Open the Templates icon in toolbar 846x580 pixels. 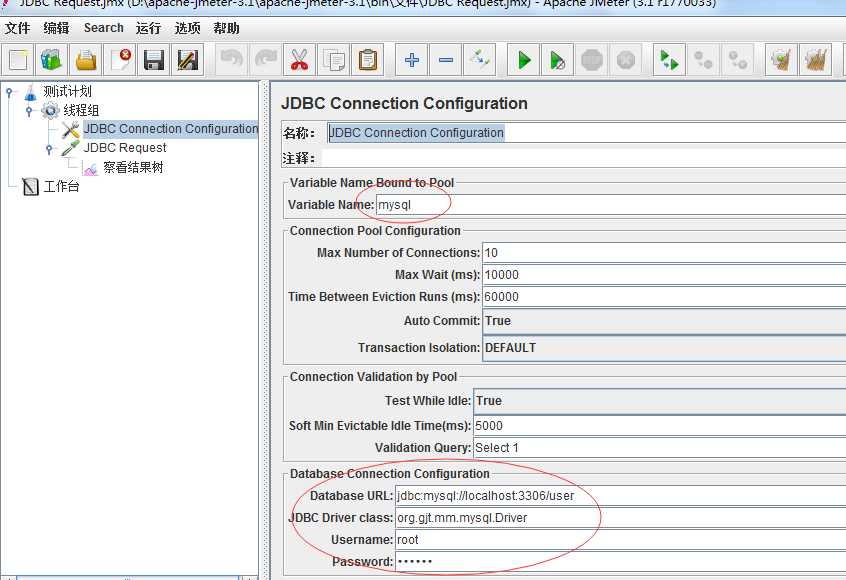[x=52, y=60]
